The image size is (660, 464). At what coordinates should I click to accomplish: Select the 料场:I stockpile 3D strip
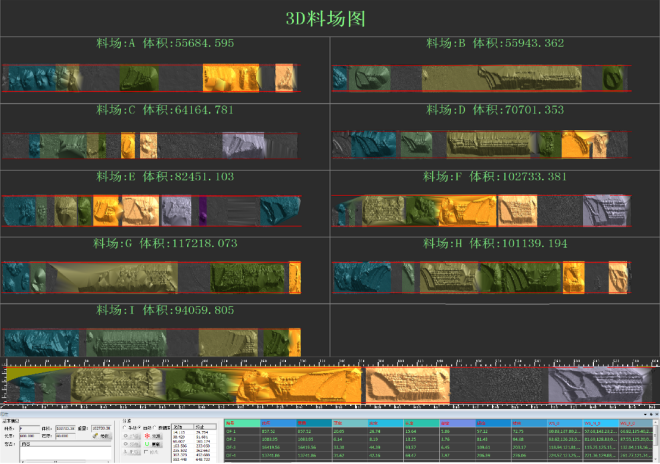tap(150, 341)
